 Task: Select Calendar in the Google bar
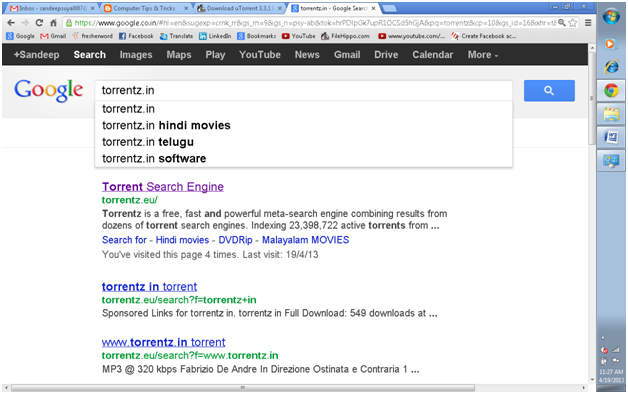click(433, 55)
